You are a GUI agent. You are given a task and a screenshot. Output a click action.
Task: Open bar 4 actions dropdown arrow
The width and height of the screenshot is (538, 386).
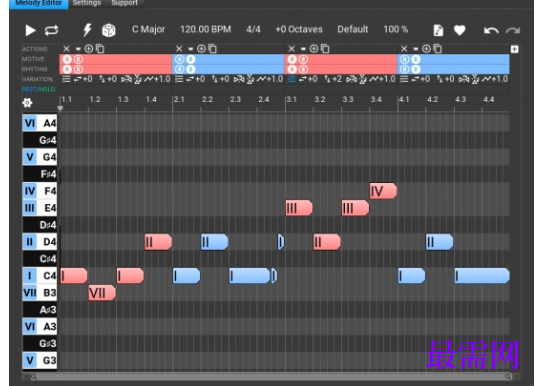tap(416, 49)
